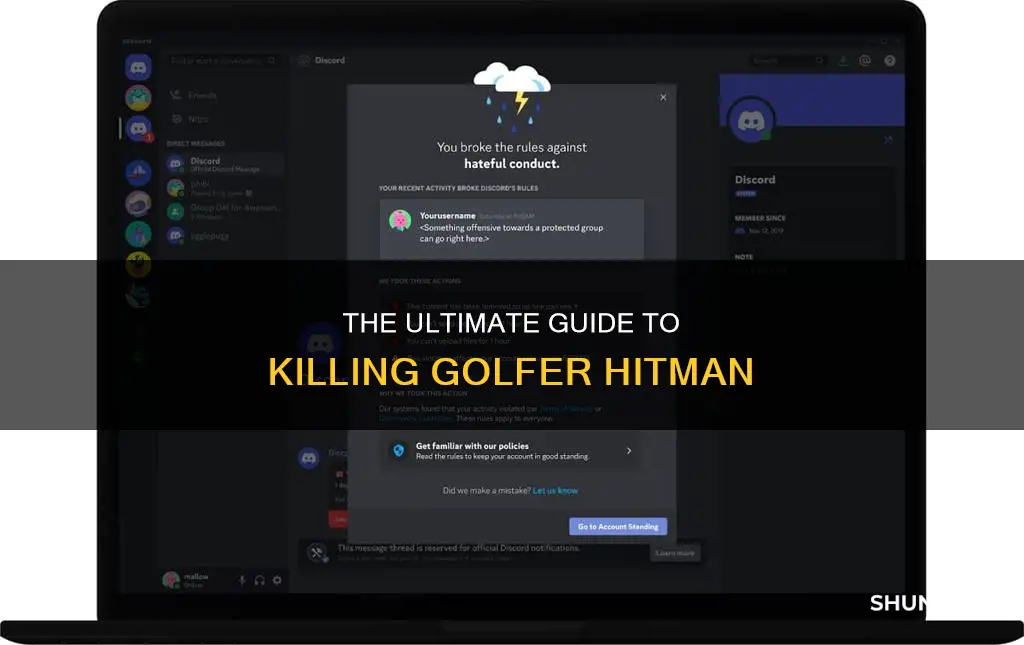Click the Yourusername avatar in the flagged message
The image size is (1024, 645).
(400, 221)
